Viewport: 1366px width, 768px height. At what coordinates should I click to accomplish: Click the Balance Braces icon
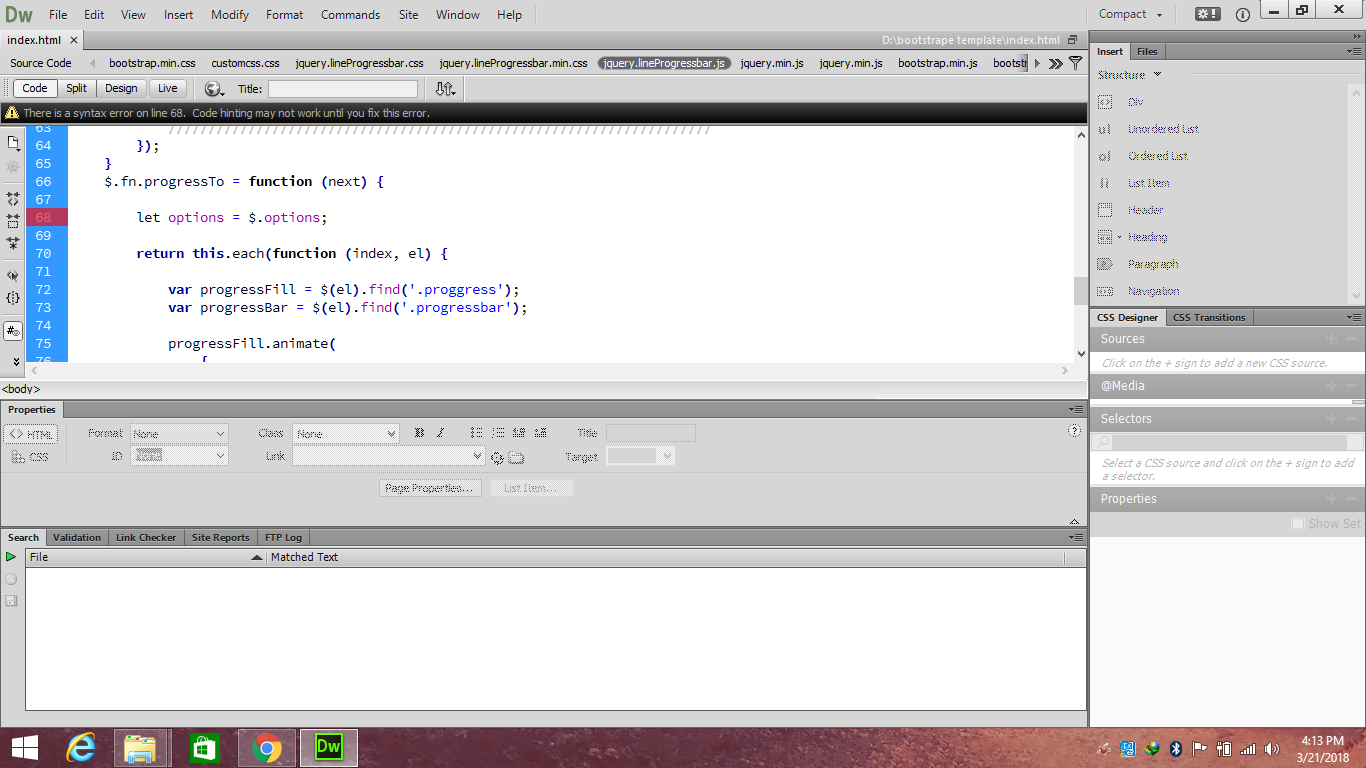pos(13,298)
